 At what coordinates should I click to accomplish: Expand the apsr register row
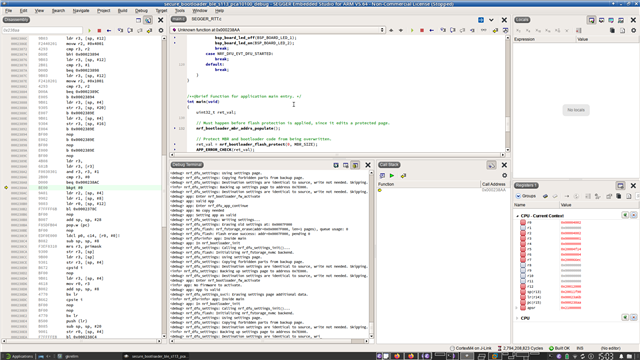coord(517,308)
